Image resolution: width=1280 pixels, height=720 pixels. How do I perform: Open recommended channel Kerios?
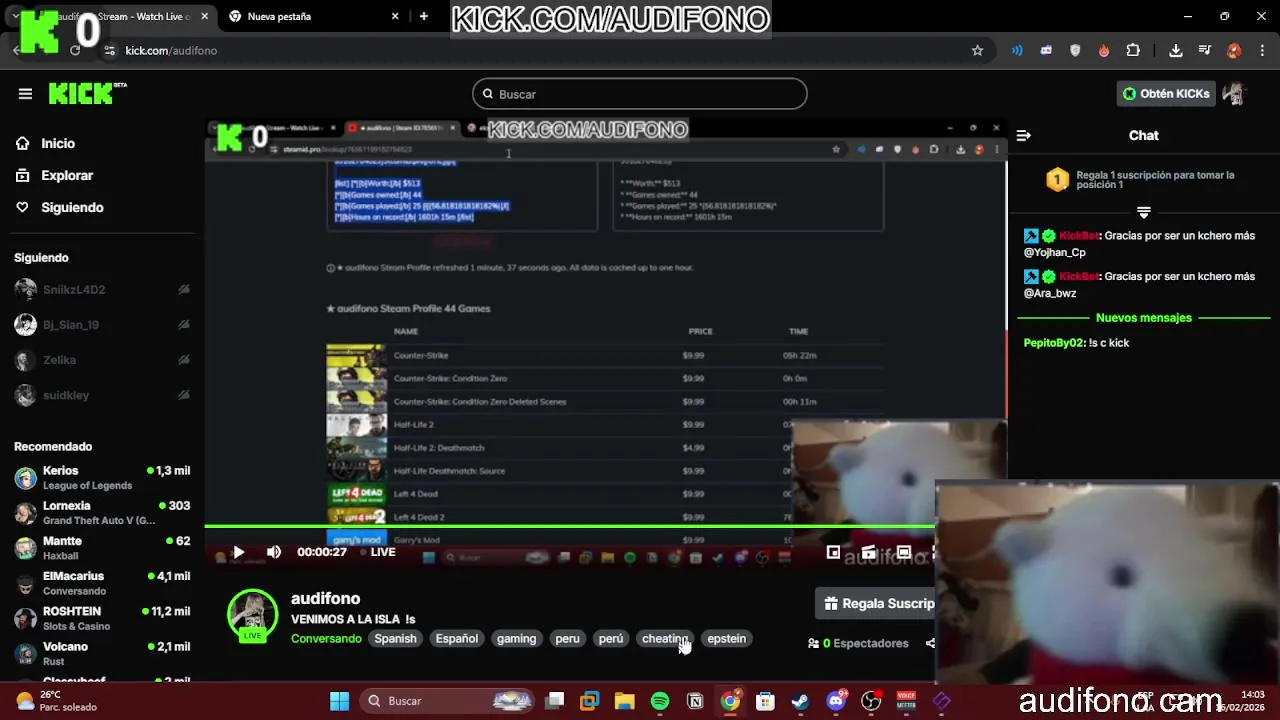[100, 478]
